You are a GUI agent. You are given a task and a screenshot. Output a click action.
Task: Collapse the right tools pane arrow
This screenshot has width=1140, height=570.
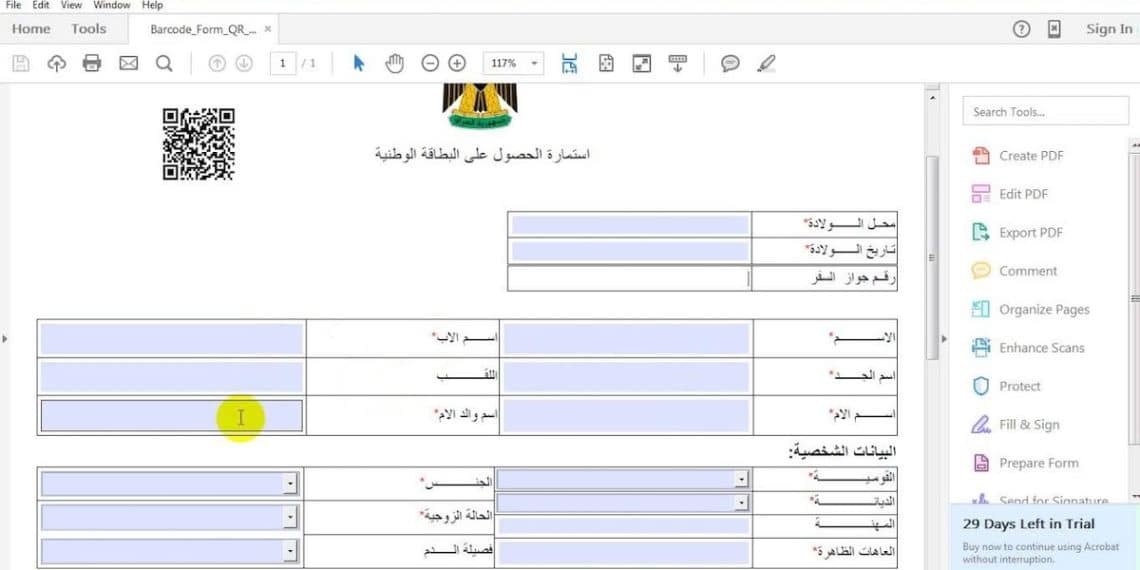(x=944, y=339)
